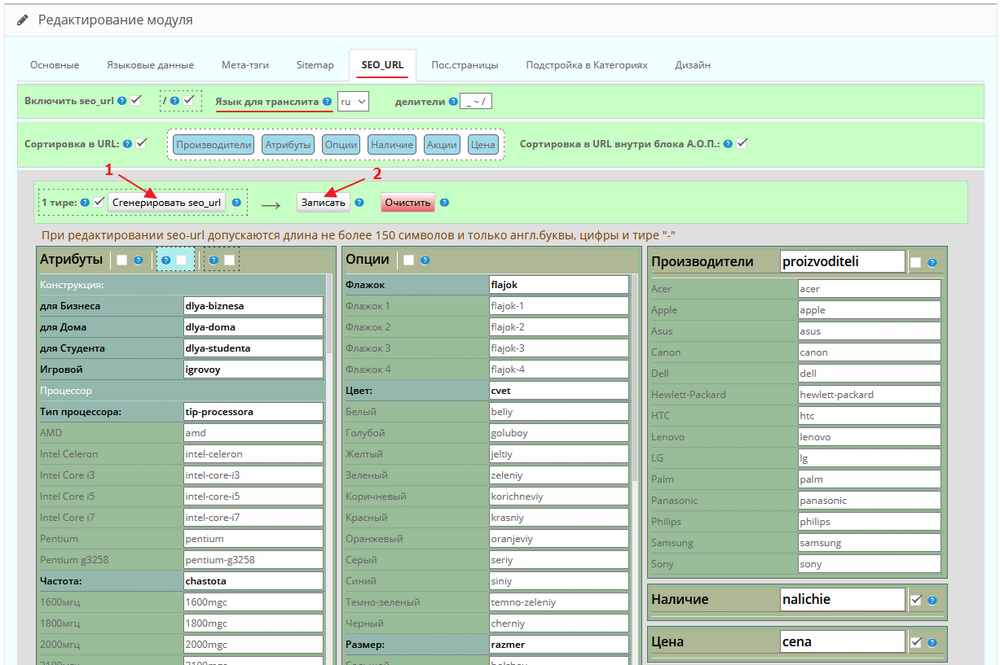Image resolution: width=1000 pixels, height=665 pixels.
Task: Open the Sitemap tab
Action: (x=315, y=65)
